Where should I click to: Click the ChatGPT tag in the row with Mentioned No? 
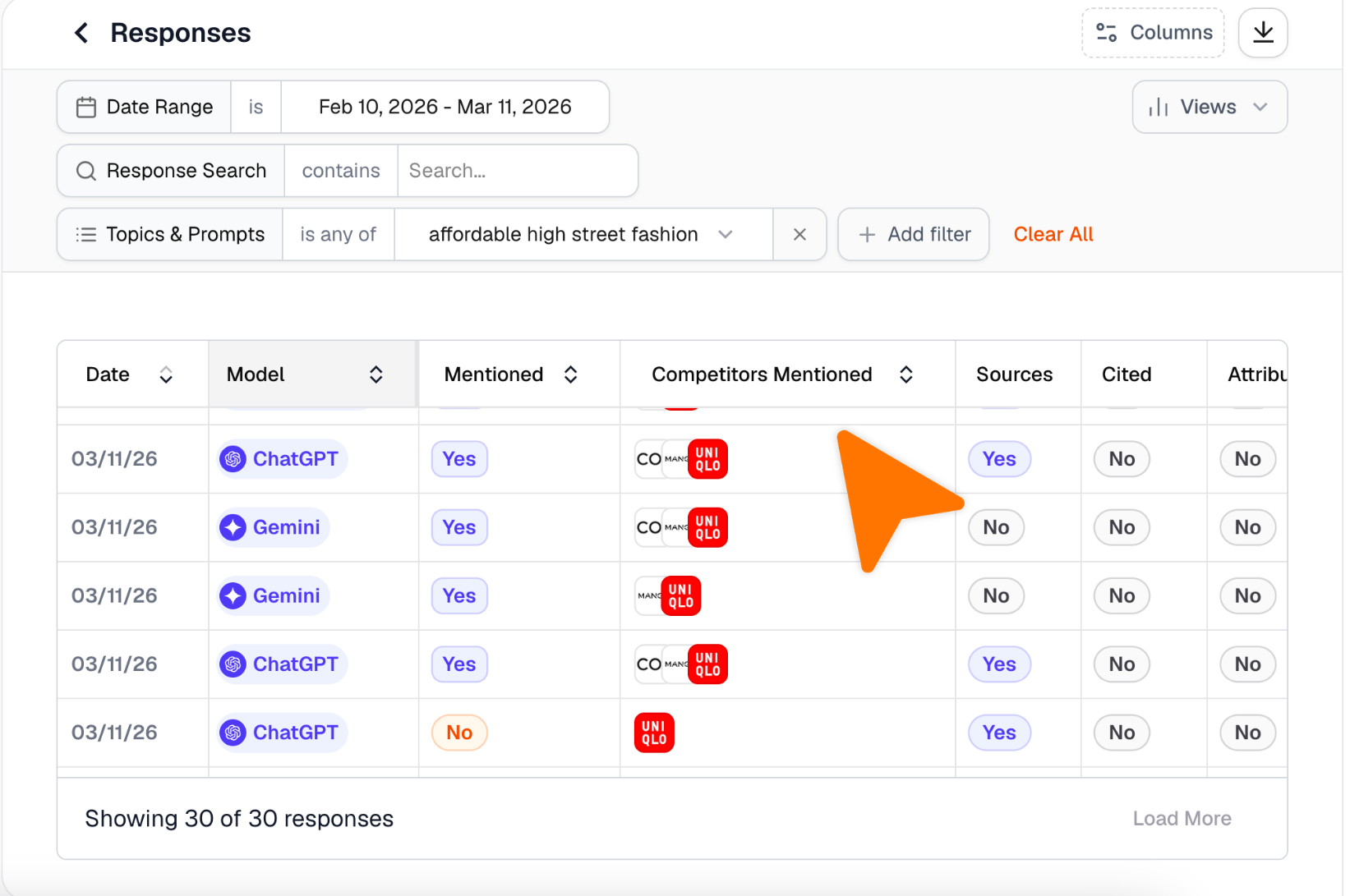(x=283, y=733)
